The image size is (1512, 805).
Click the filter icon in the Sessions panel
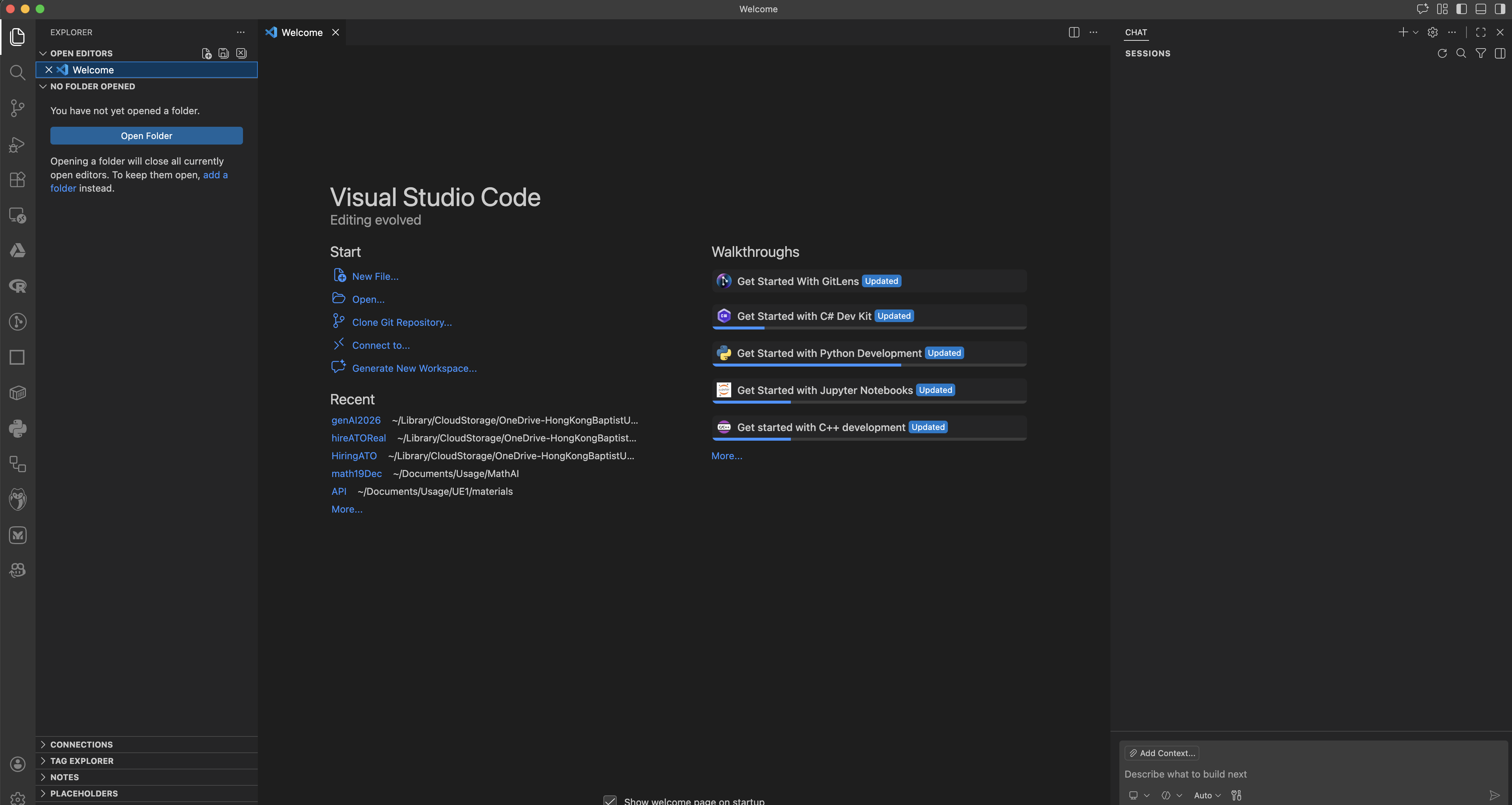coord(1481,53)
